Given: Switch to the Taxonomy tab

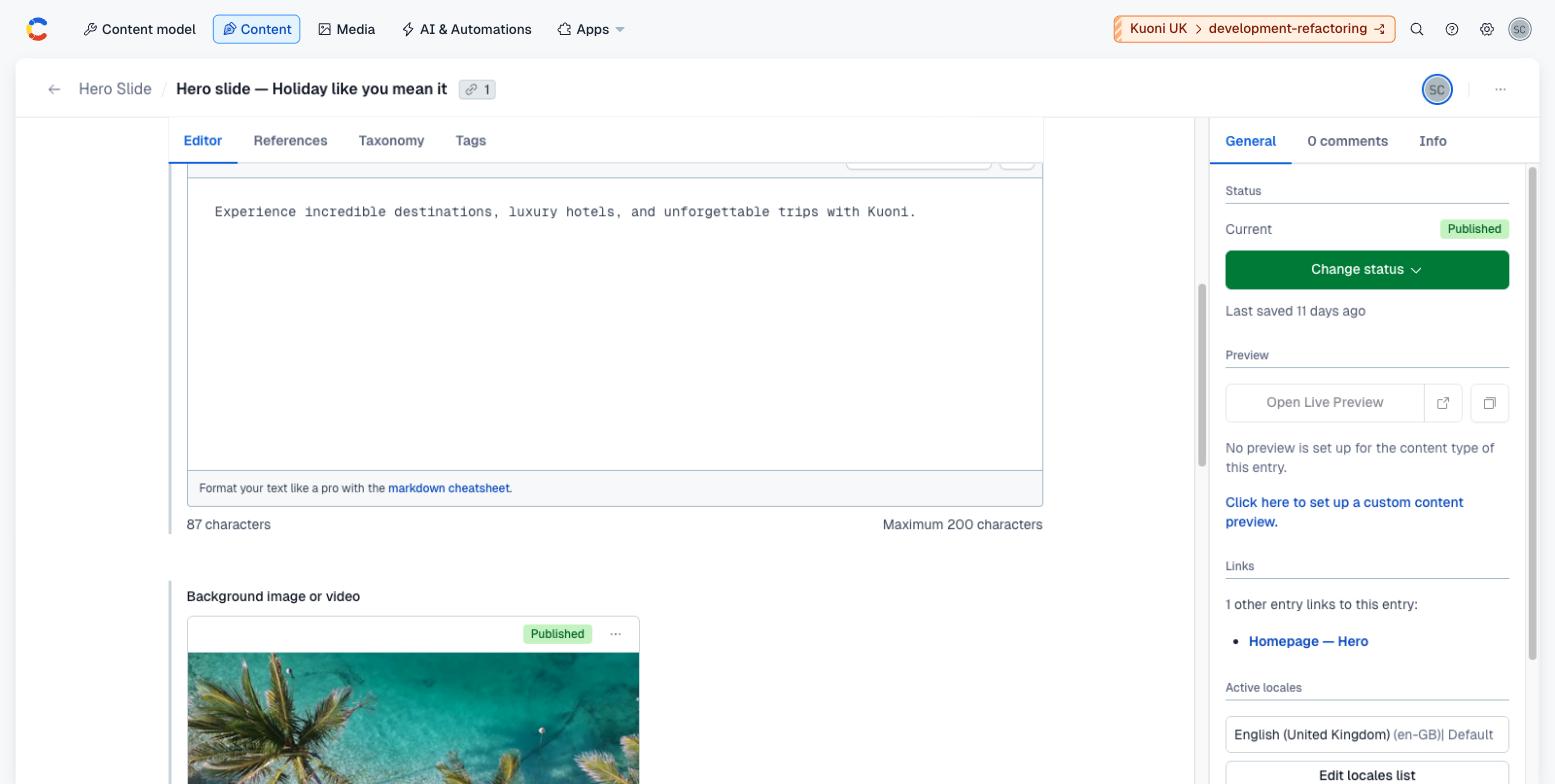Looking at the screenshot, I should click(x=391, y=141).
